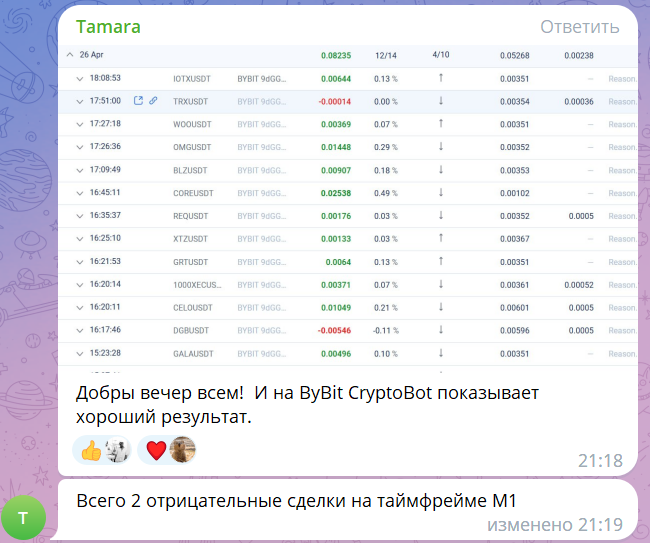
Task: Click the изменено 21:19 edited timestamp
Action: (x=555, y=525)
